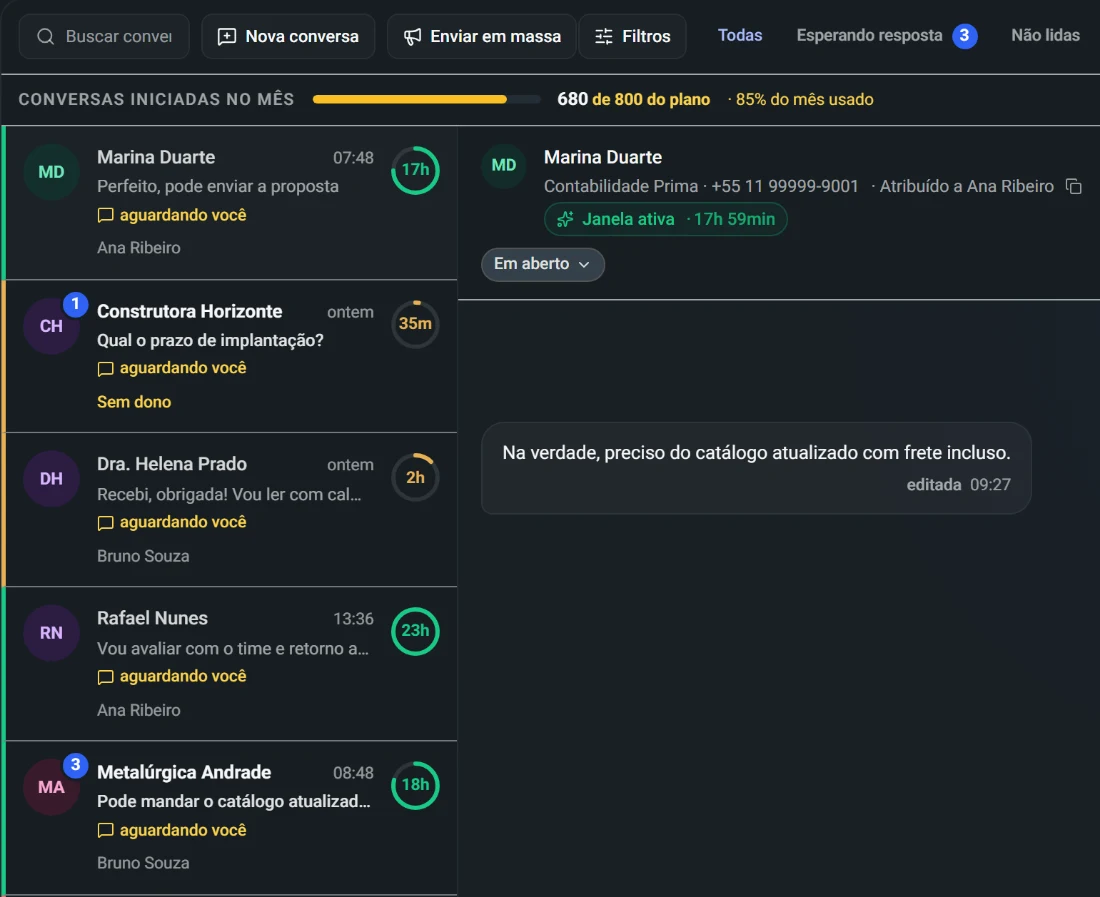This screenshot has height=897, width=1100.
Task: Click the catálogo atualizado message bubble
Action: coord(756,468)
